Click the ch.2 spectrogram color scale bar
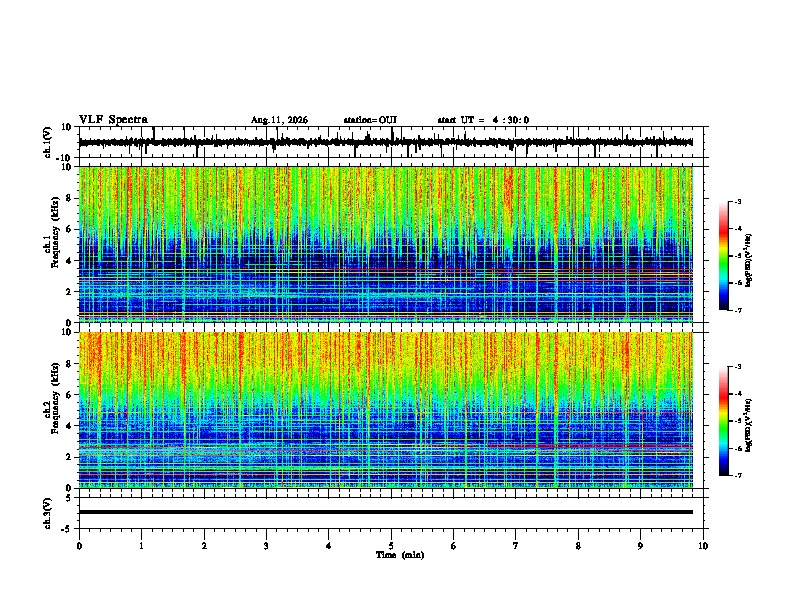Screen dimensions: 792x612 pos(723,421)
